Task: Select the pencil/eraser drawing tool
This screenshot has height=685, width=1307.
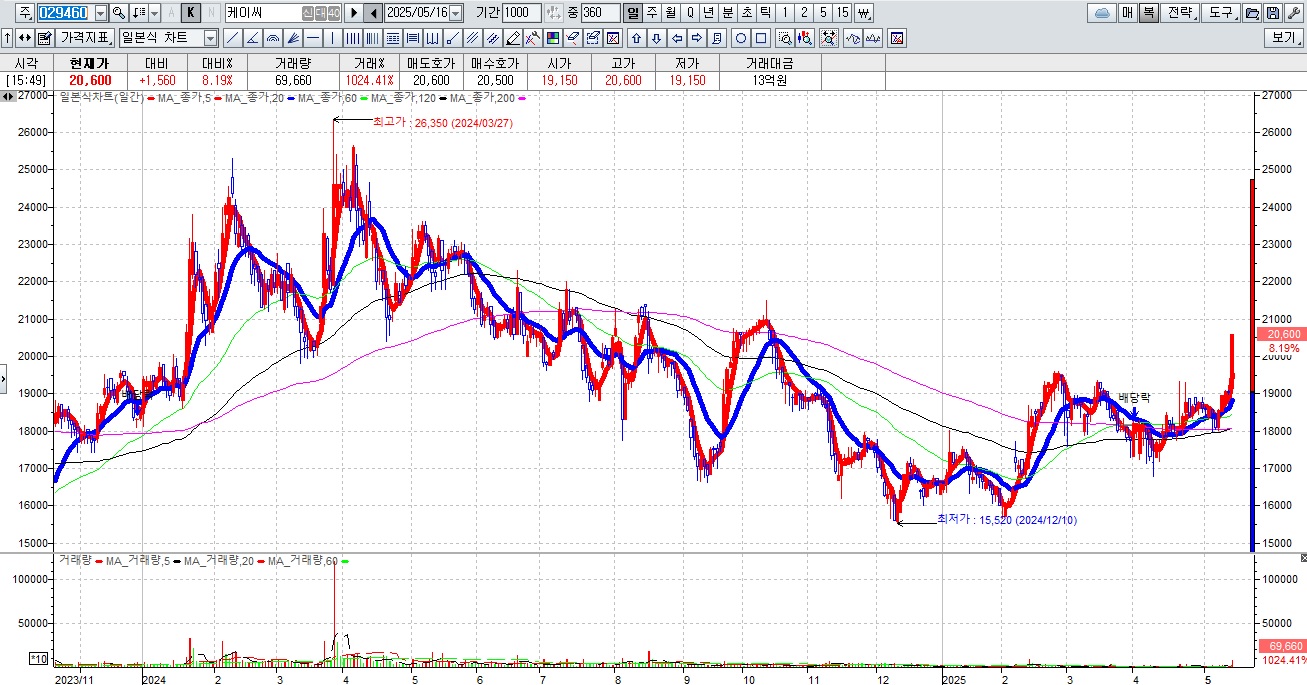Action: (x=513, y=38)
